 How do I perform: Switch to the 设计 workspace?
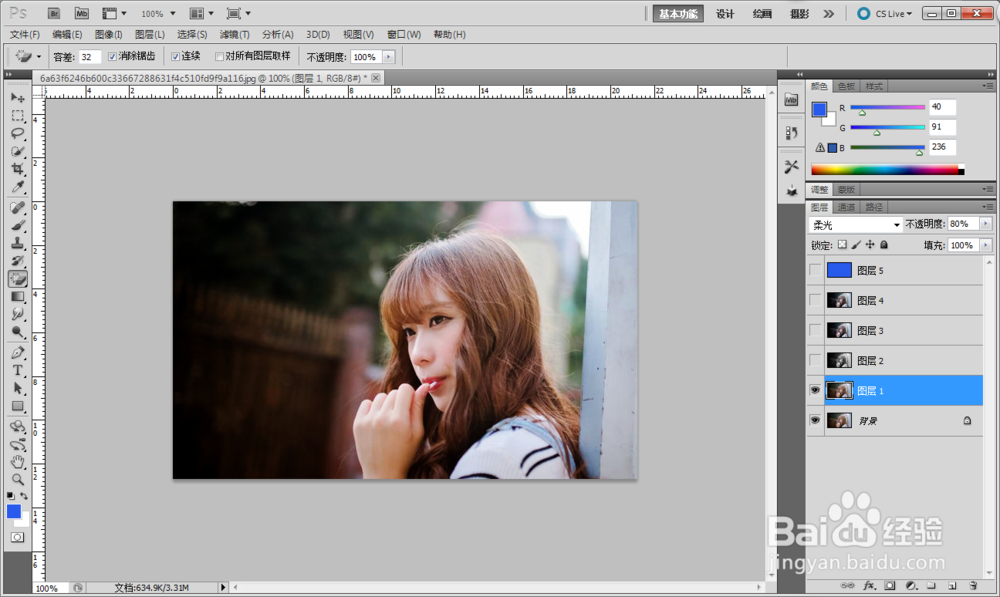pyautogui.click(x=725, y=13)
